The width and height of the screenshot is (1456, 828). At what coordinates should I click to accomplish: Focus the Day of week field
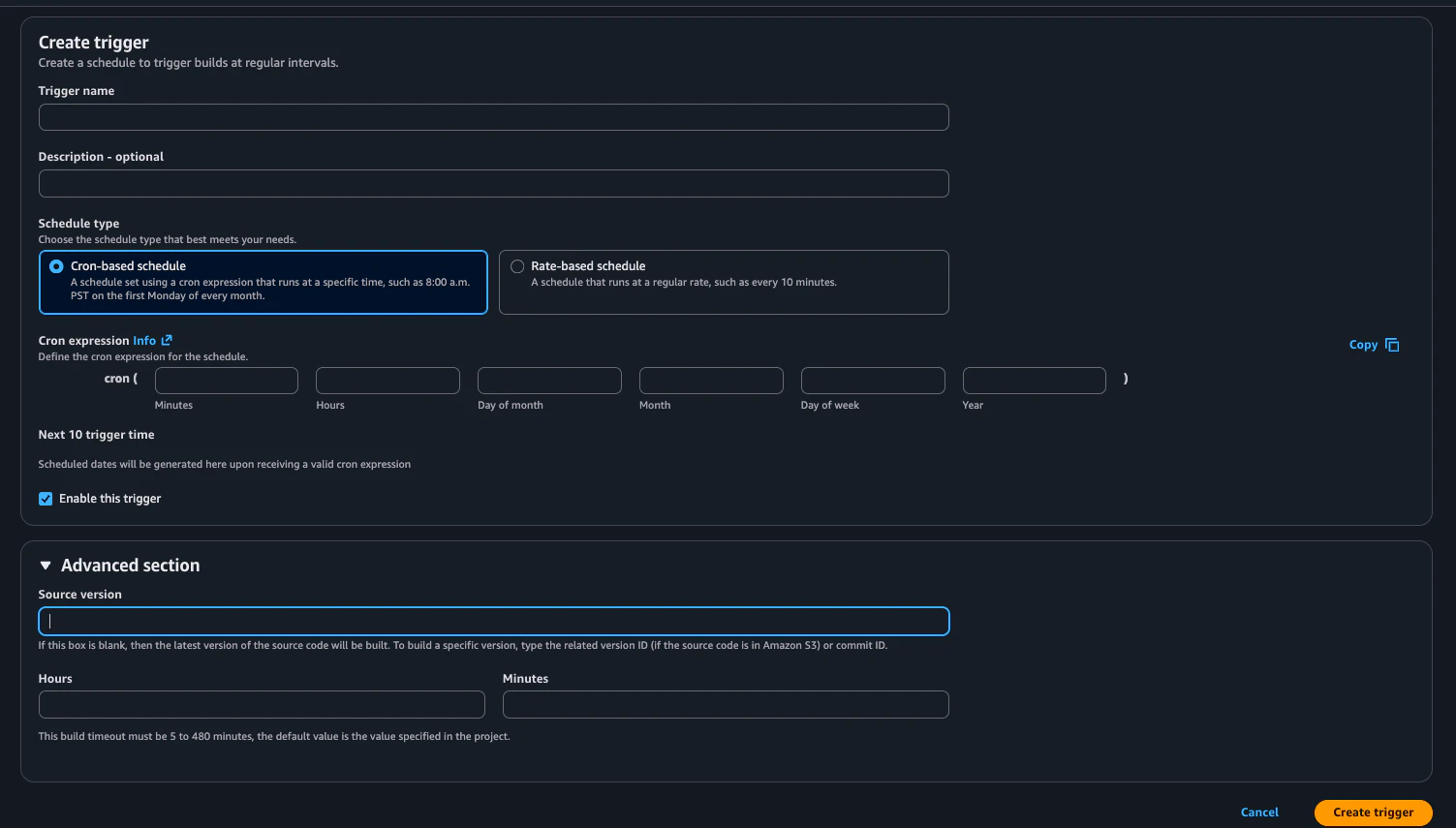[873, 381]
